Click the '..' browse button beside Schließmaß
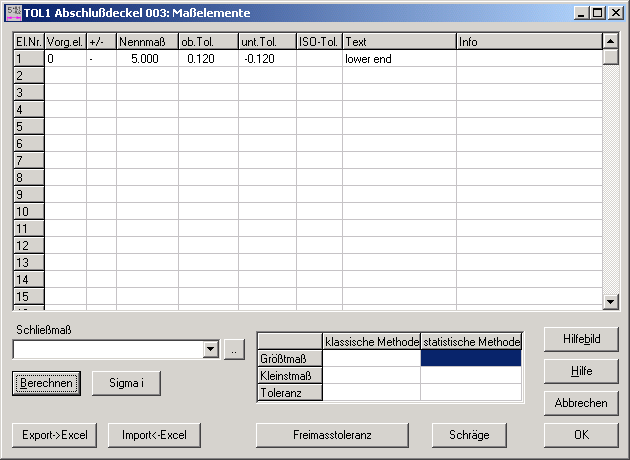Image resolution: width=630 pixels, height=460 pixels. pos(232,349)
